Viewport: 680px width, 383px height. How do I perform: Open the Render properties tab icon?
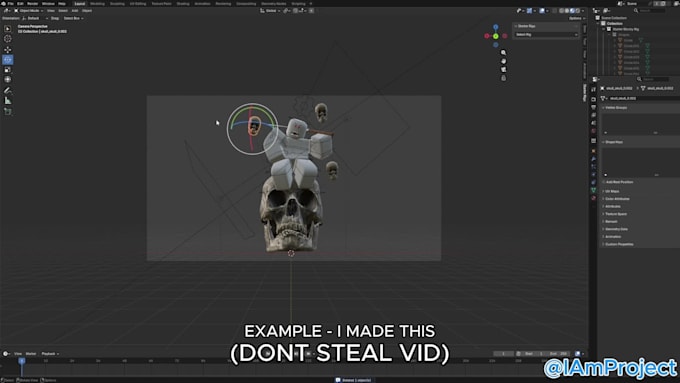[x=593, y=99]
